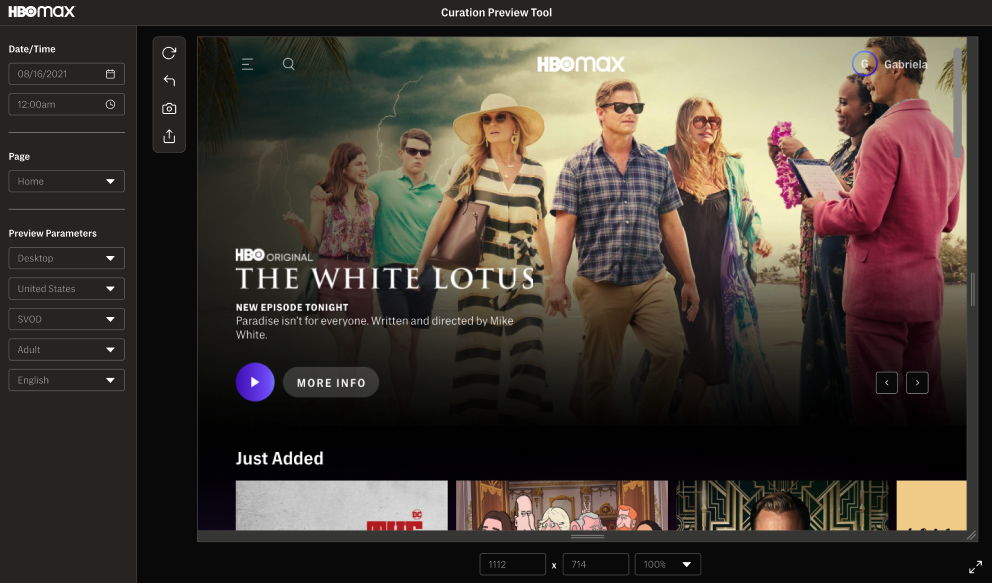Click the preview bottom resize handle
Viewport: 992px width, 583px height.
587,537
